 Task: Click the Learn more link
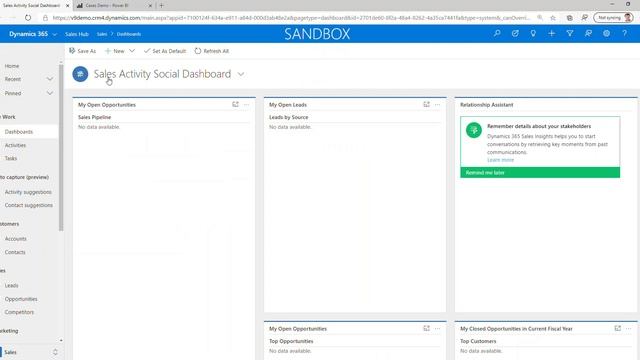pos(500,160)
